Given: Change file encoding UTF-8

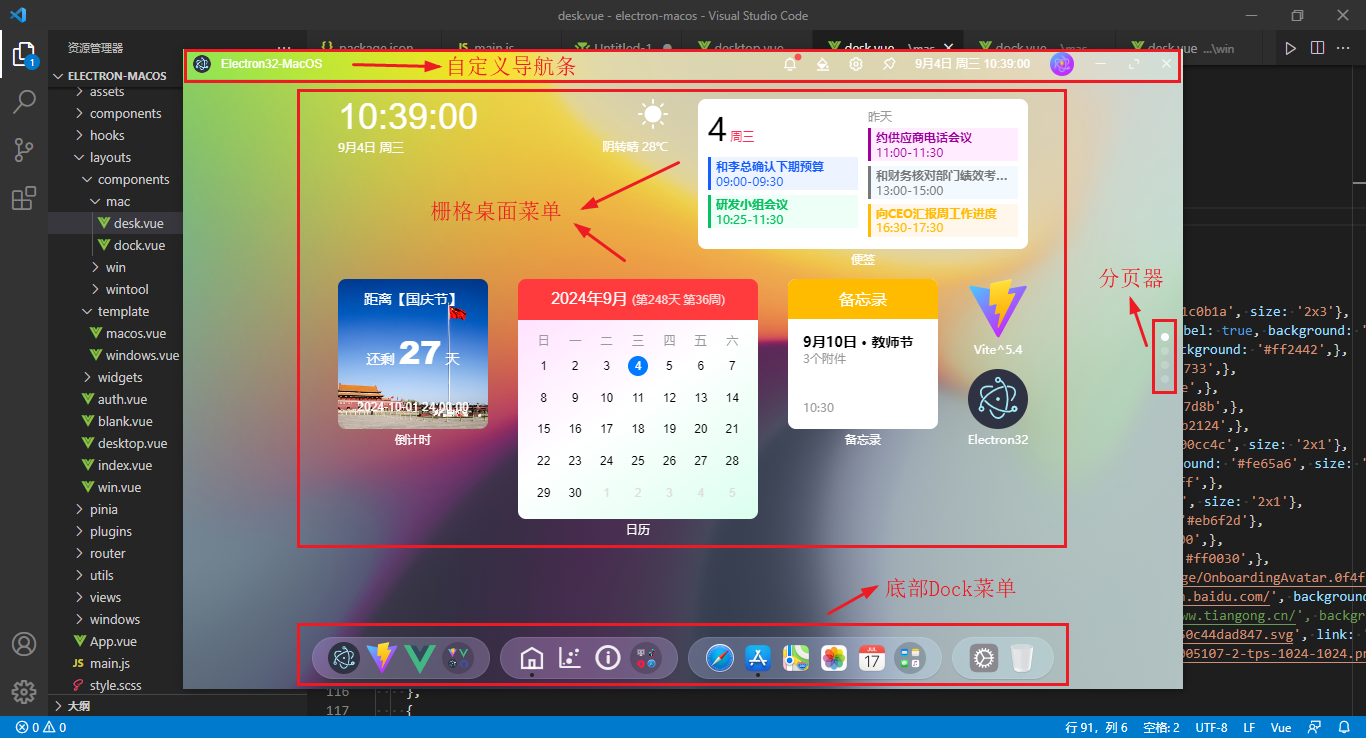Looking at the screenshot, I should 1211,727.
